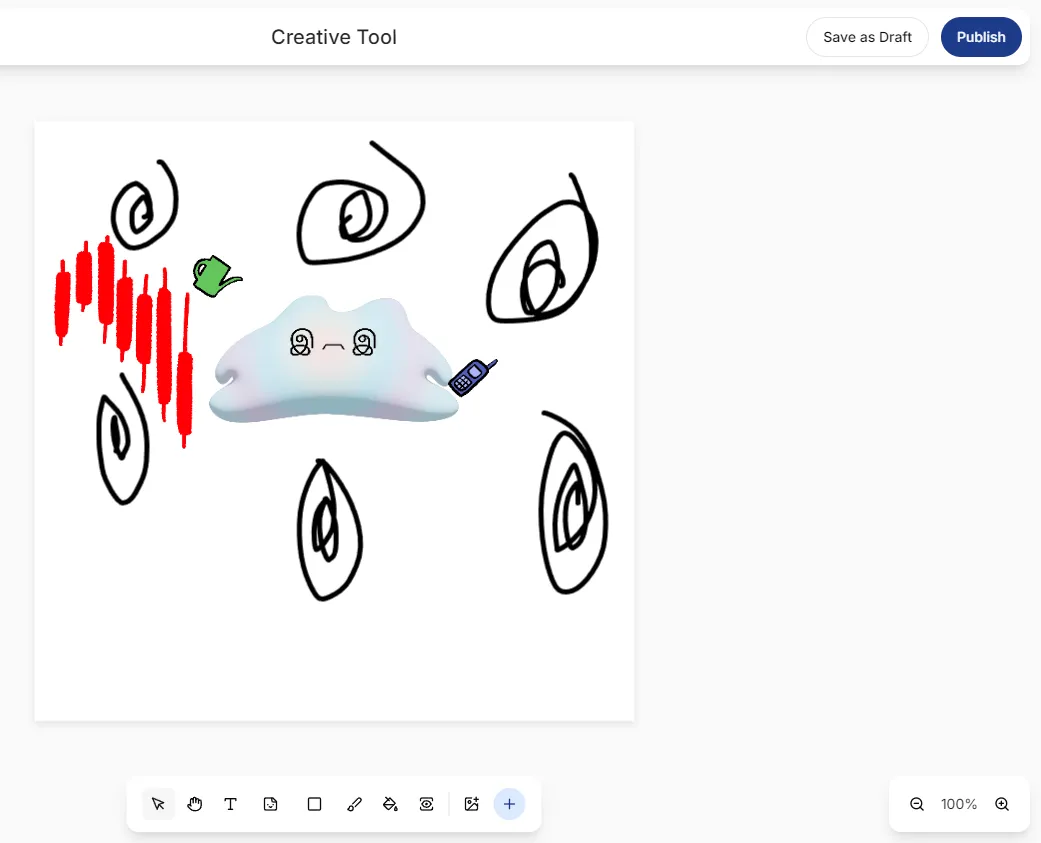
Task: Zoom in using the plus magnifier
Action: (x=1002, y=804)
